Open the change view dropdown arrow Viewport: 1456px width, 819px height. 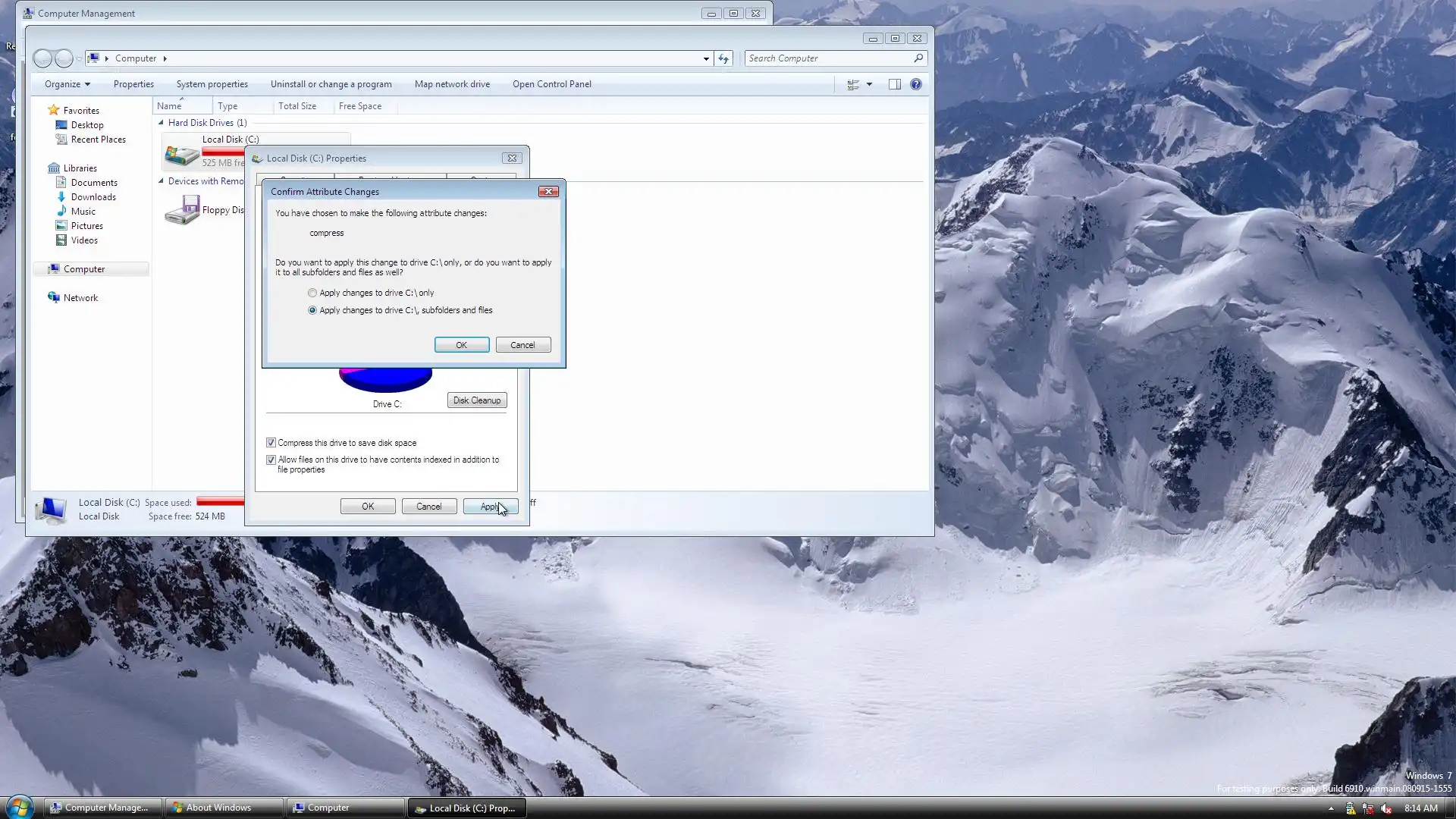coord(870,84)
